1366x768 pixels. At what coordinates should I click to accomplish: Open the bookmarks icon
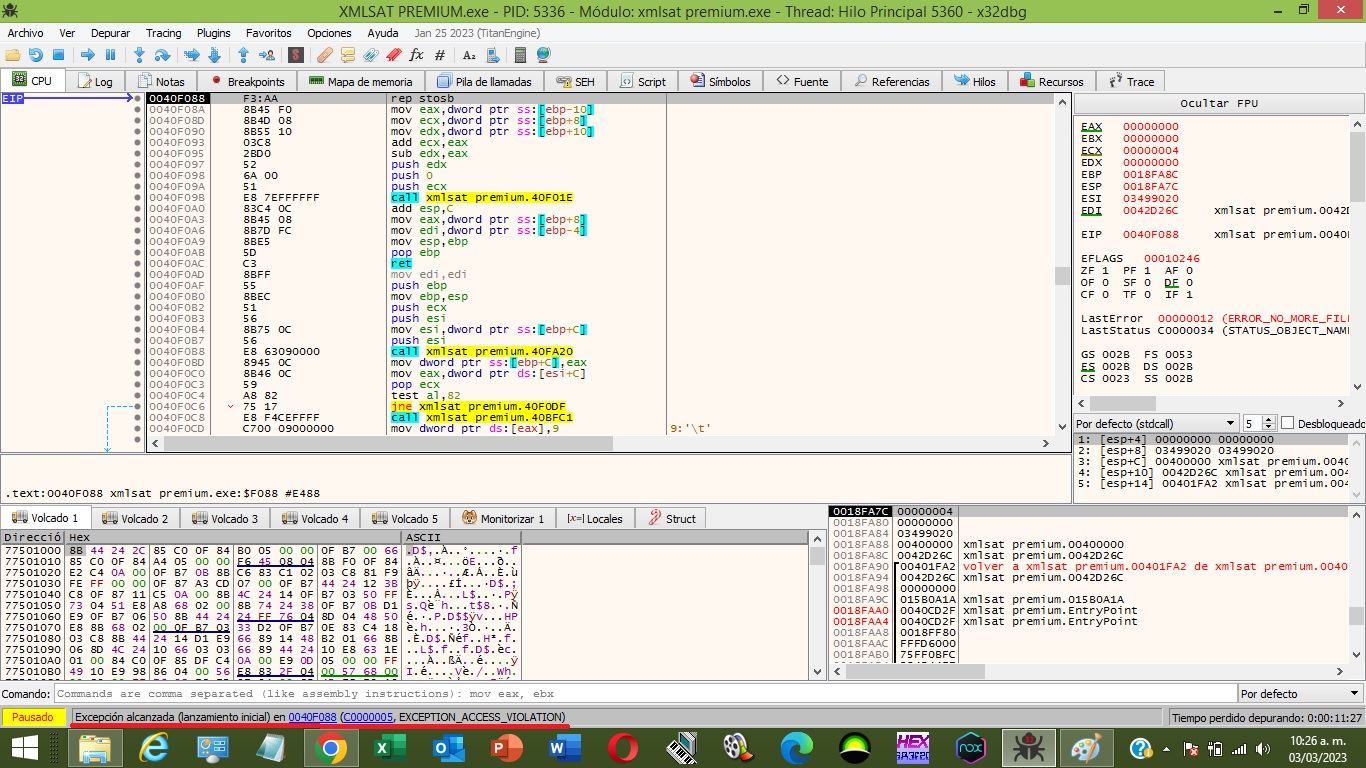tap(394, 55)
